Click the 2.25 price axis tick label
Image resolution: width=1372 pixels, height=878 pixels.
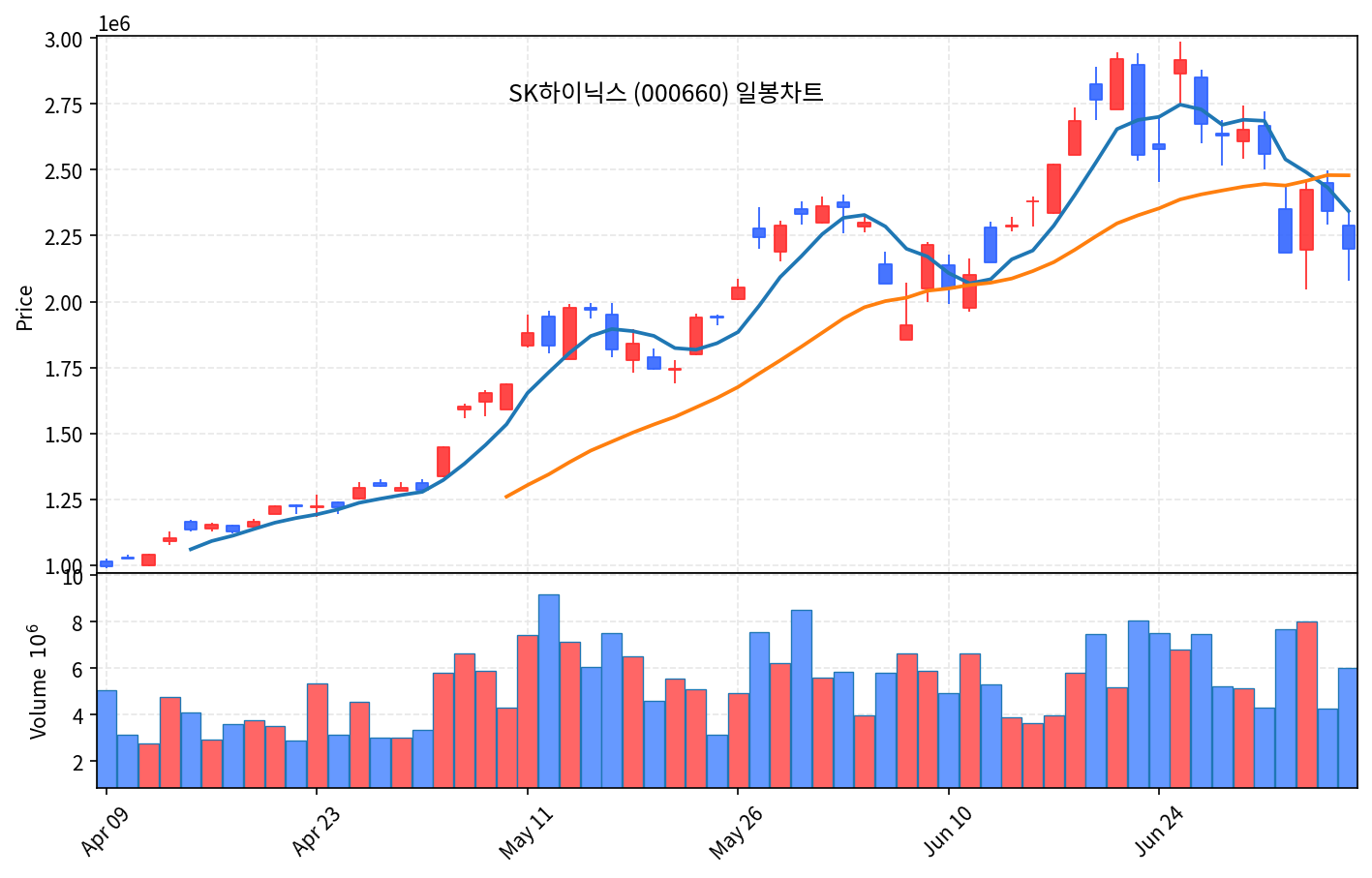(64, 236)
